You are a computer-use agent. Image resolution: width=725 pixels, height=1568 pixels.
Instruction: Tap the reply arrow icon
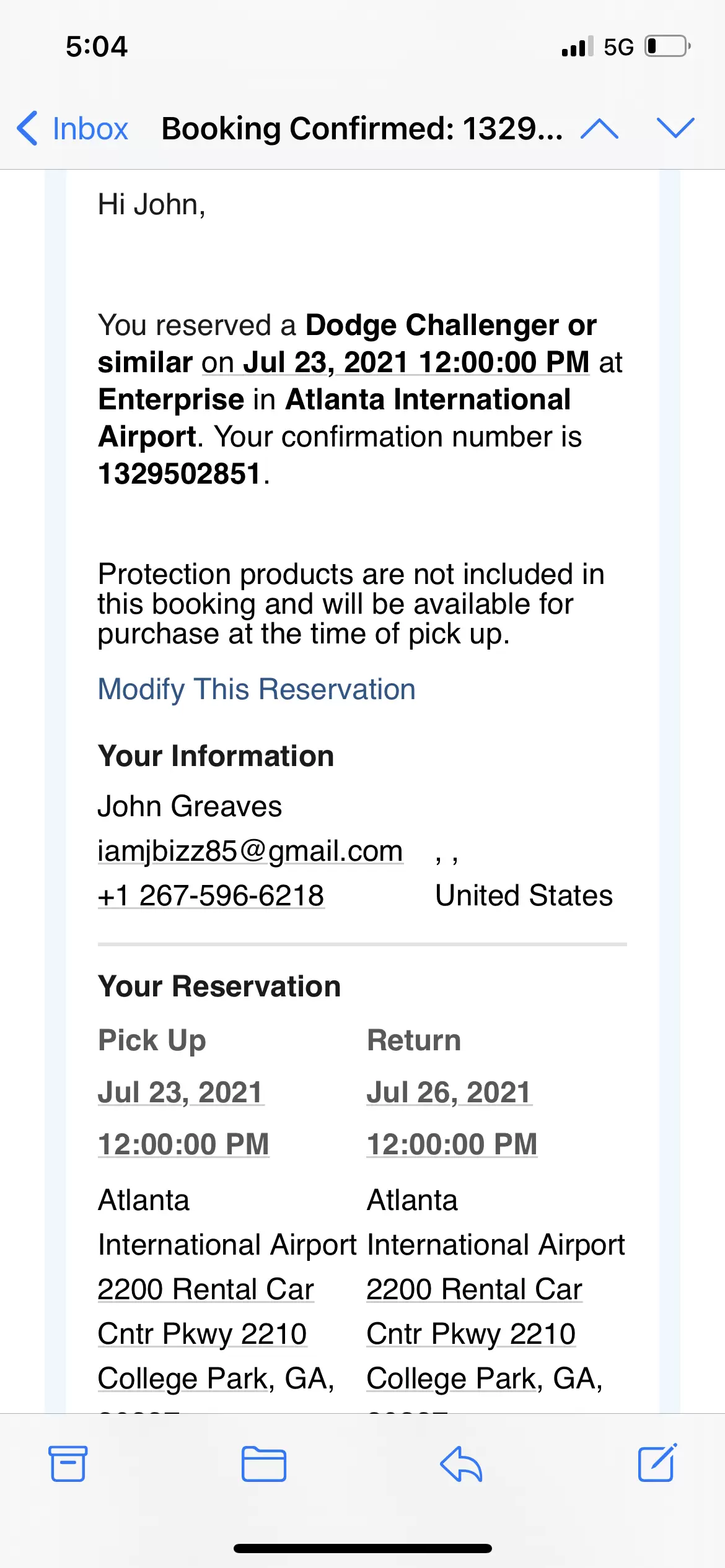coord(461,1464)
